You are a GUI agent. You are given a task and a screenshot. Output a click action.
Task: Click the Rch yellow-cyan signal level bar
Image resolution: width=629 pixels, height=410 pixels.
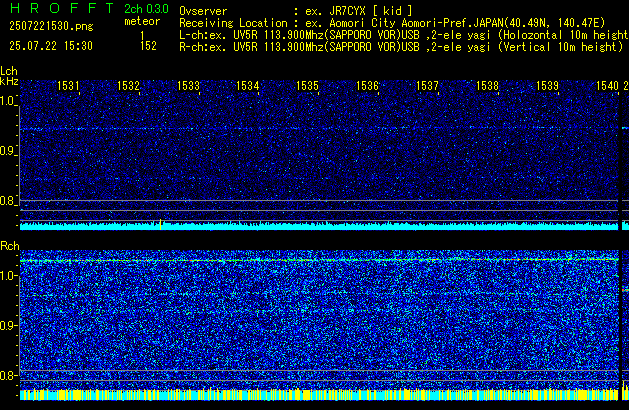click(x=319, y=394)
